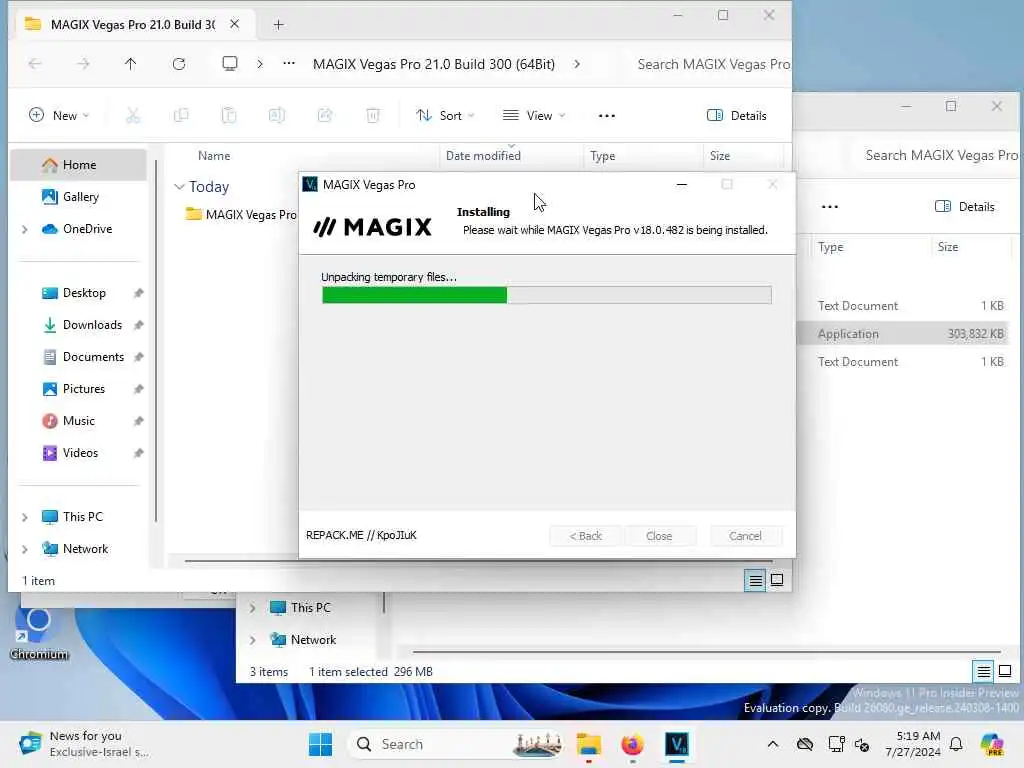
Task: Select Gallery in navigation pane
Action: pyautogui.click(x=79, y=197)
